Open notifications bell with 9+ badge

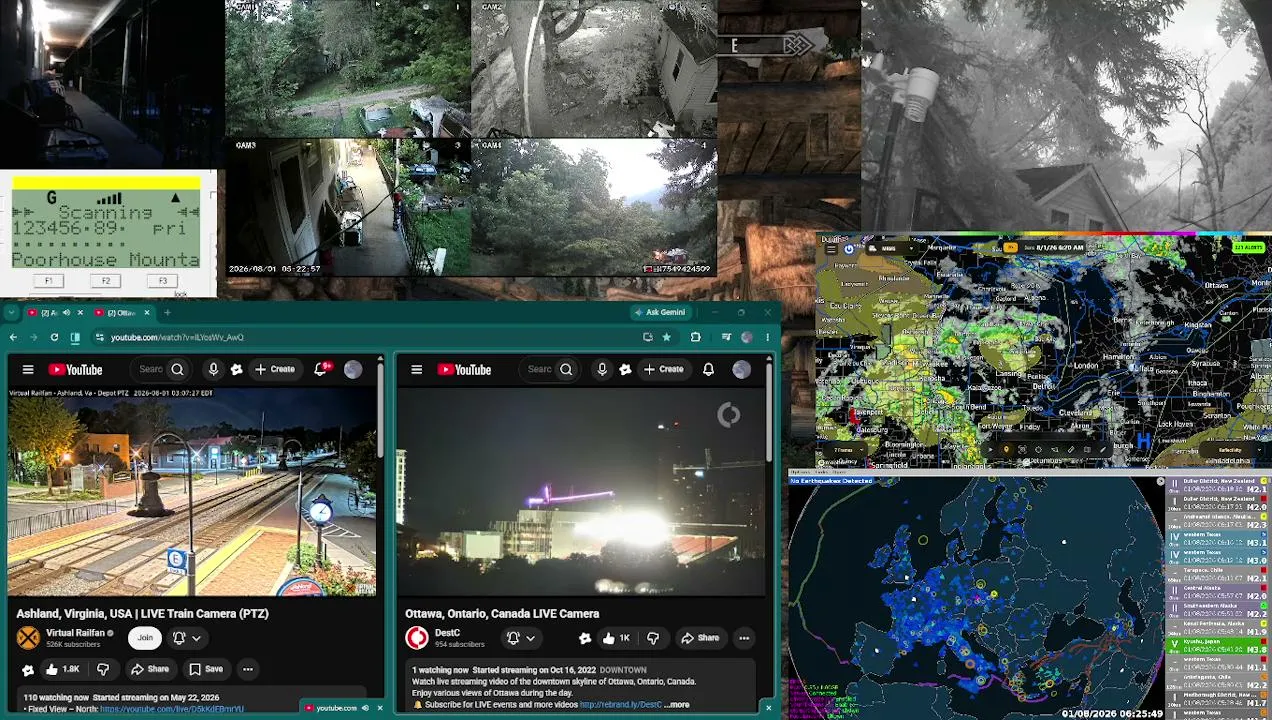click(322, 369)
